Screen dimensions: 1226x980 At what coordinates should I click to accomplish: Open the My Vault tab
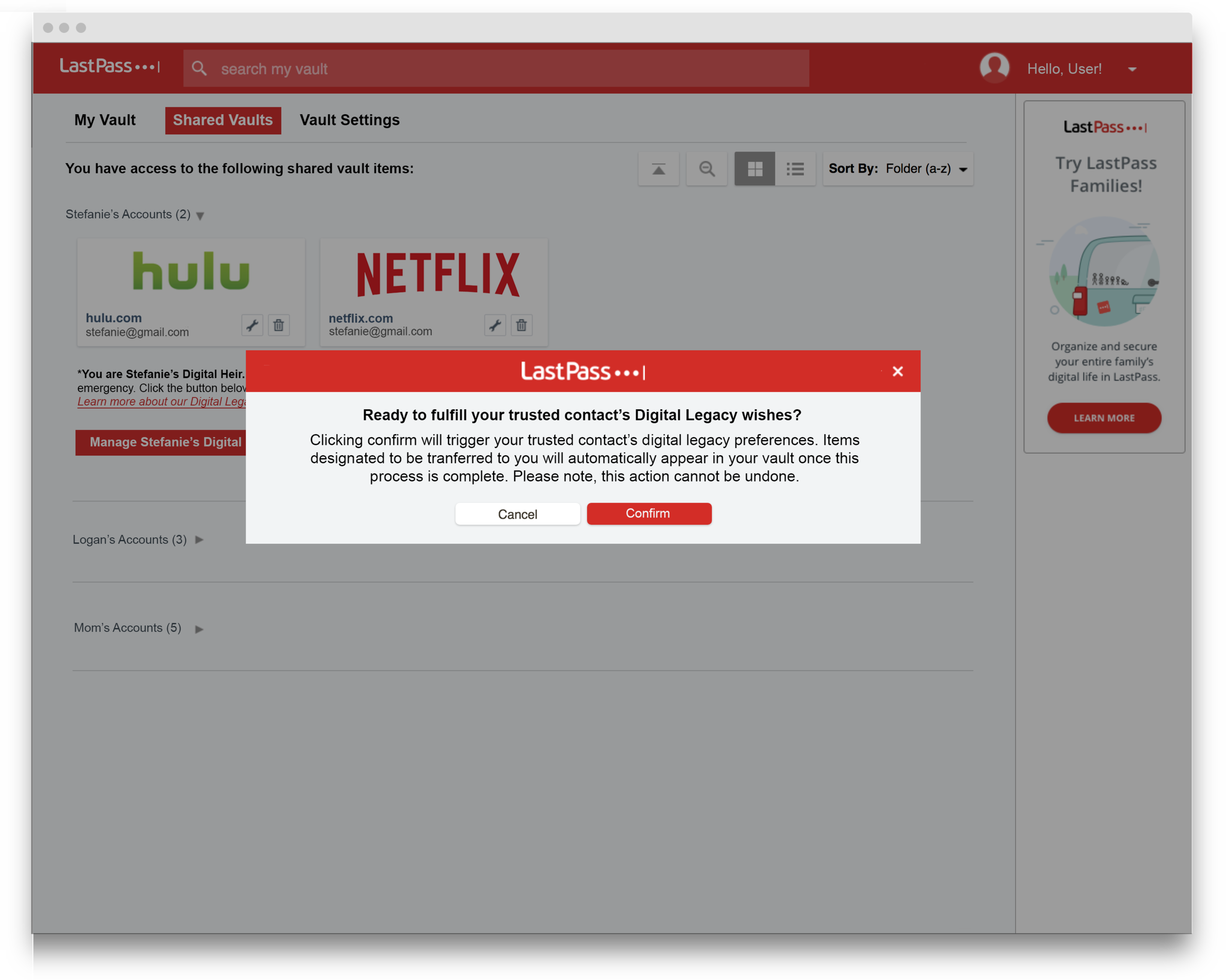104,120
